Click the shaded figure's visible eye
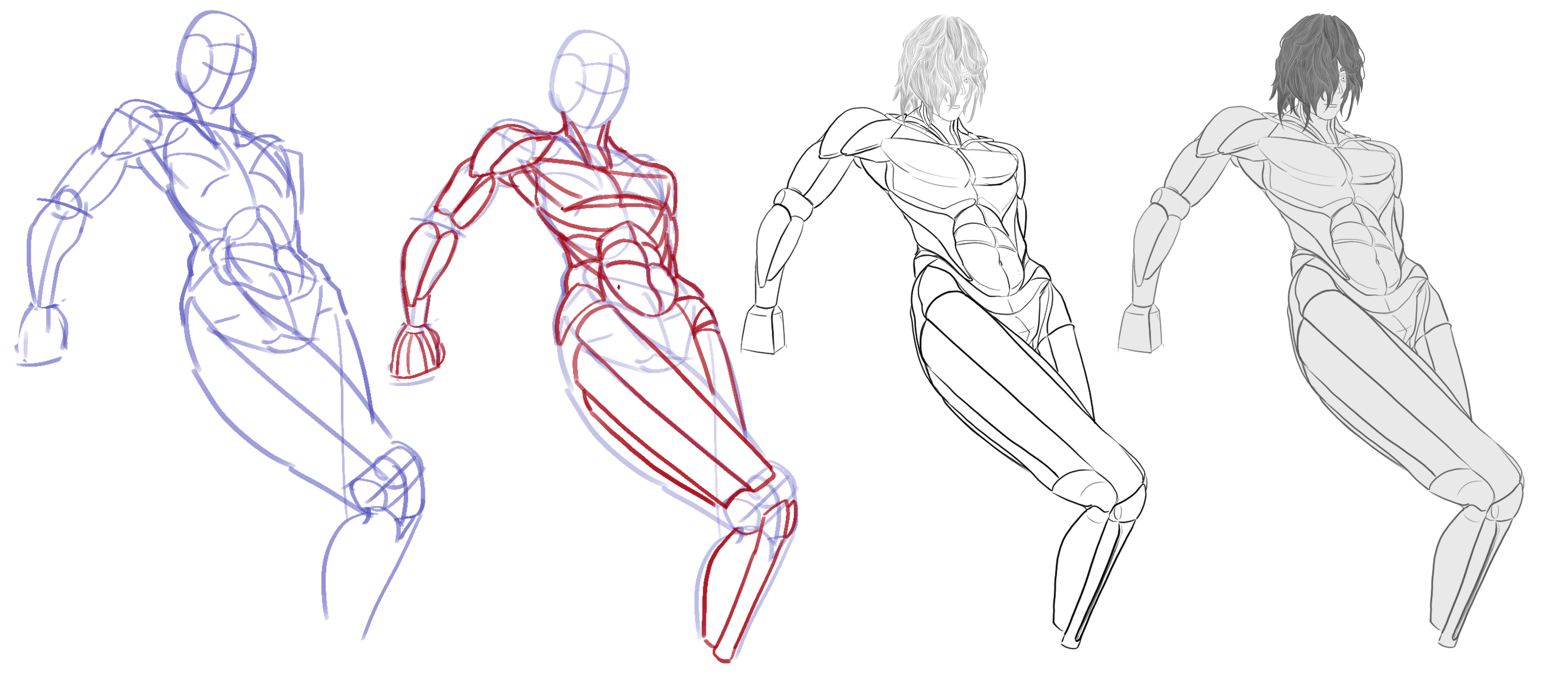1568x691 pixels. pos(1343,78)
